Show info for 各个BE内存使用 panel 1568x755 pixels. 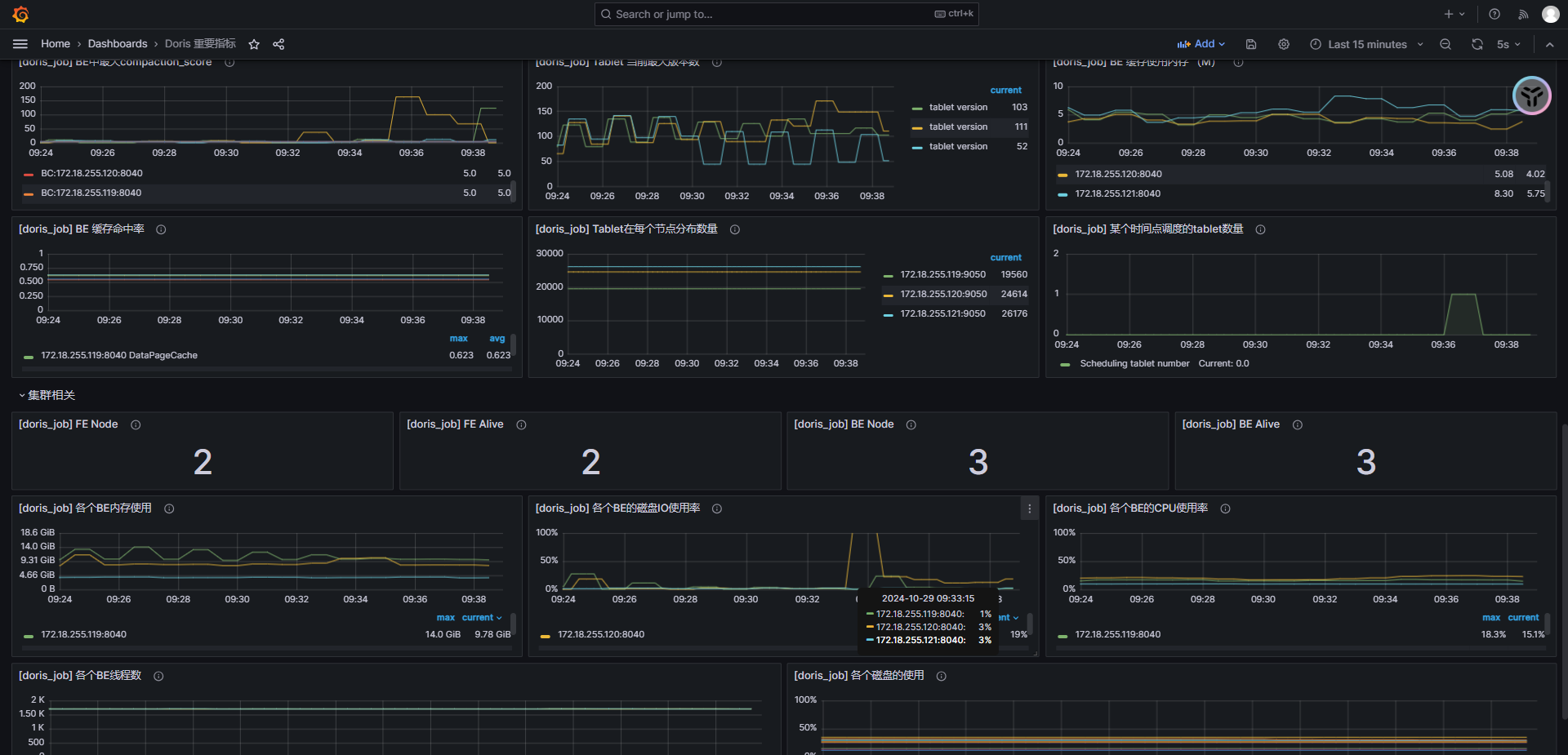point(169,509)
